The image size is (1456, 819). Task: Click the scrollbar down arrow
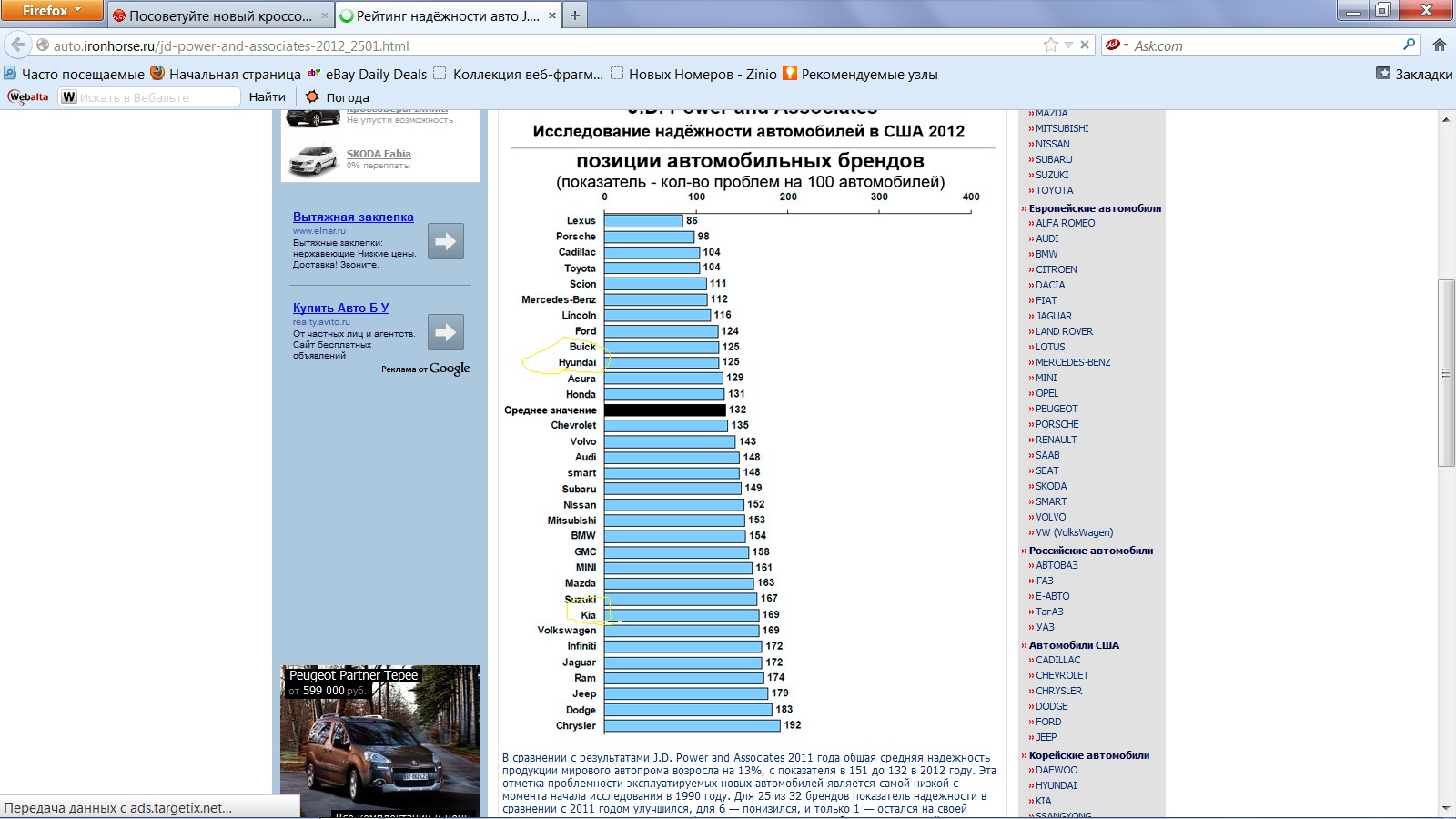pyautogui.click(x=1446, y=808)
